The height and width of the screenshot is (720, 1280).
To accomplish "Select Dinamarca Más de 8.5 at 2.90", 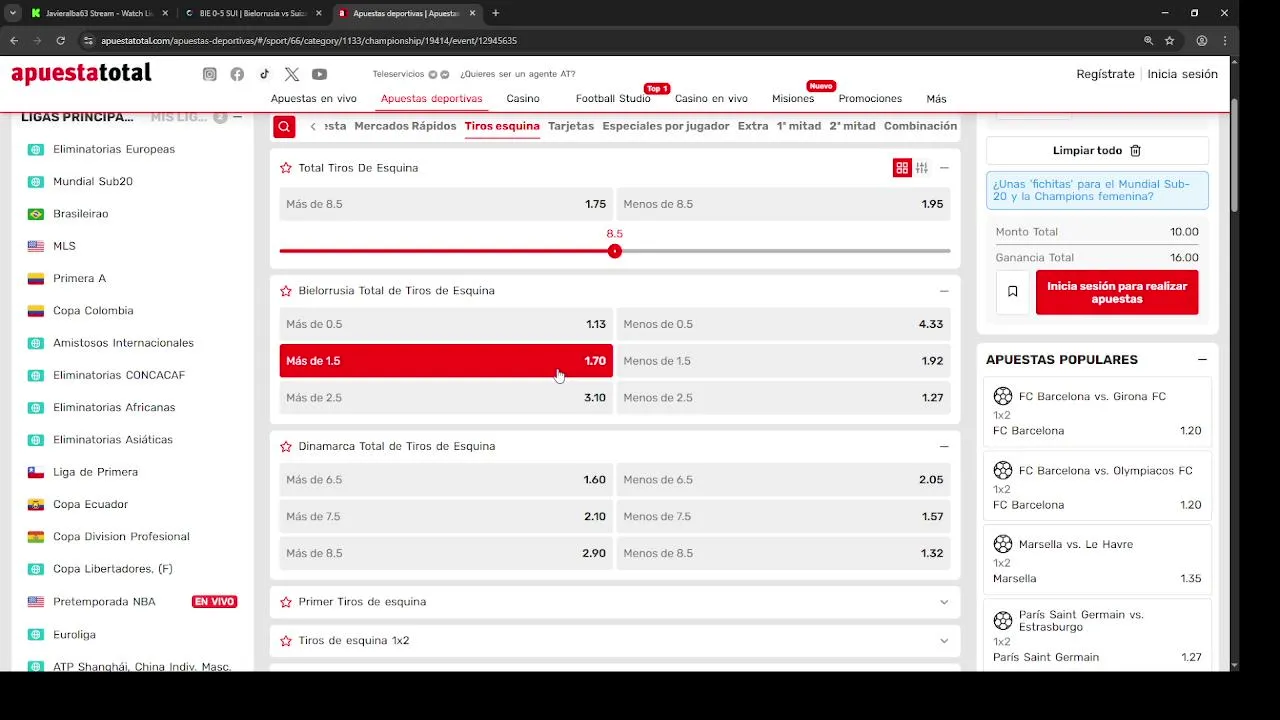I will [446, 553].
